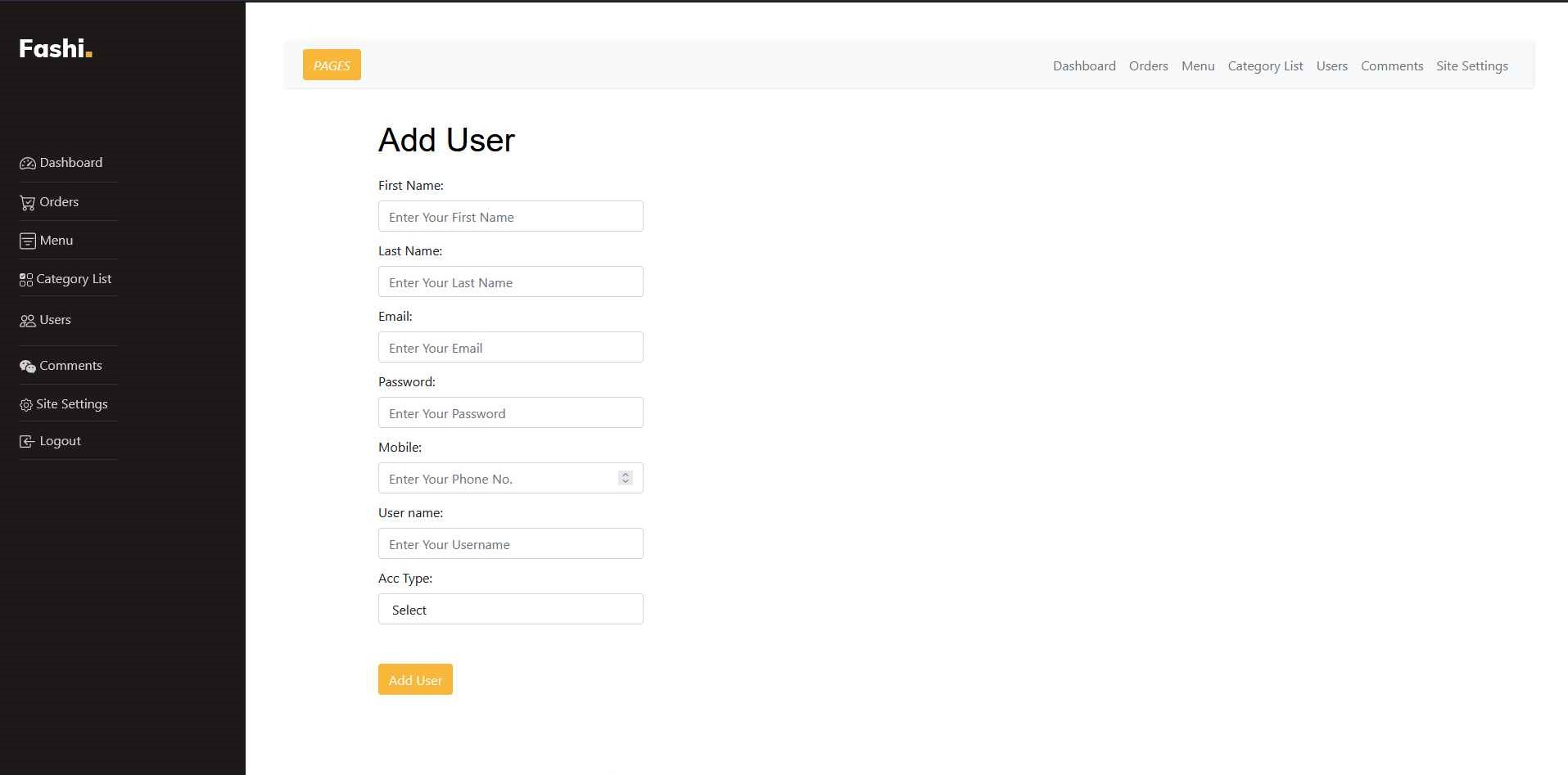Click the Comments chat bubble icon
Viewport: 1568px width, 775px height.
(27, 367)
